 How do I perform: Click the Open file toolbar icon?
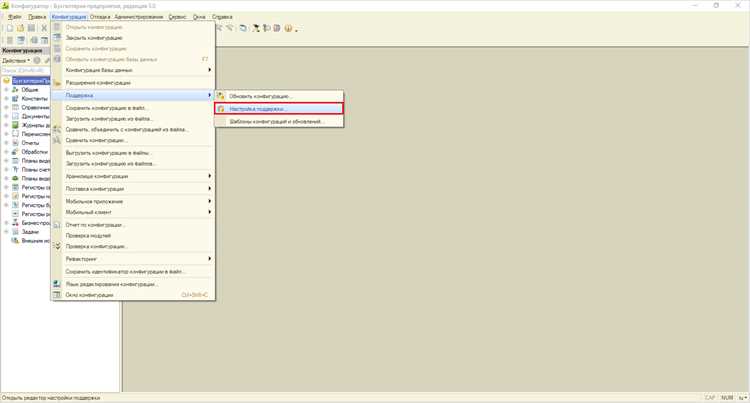tap(21, 28)
